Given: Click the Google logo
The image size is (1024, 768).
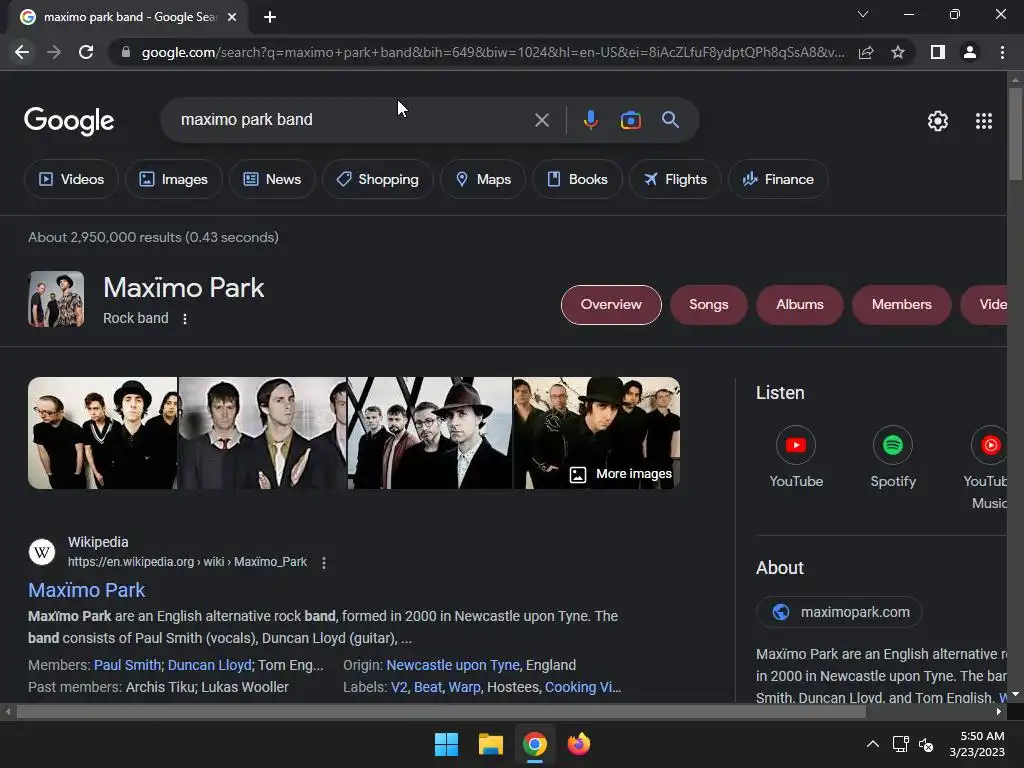Looking at the screenshot, I should [69, 121].
